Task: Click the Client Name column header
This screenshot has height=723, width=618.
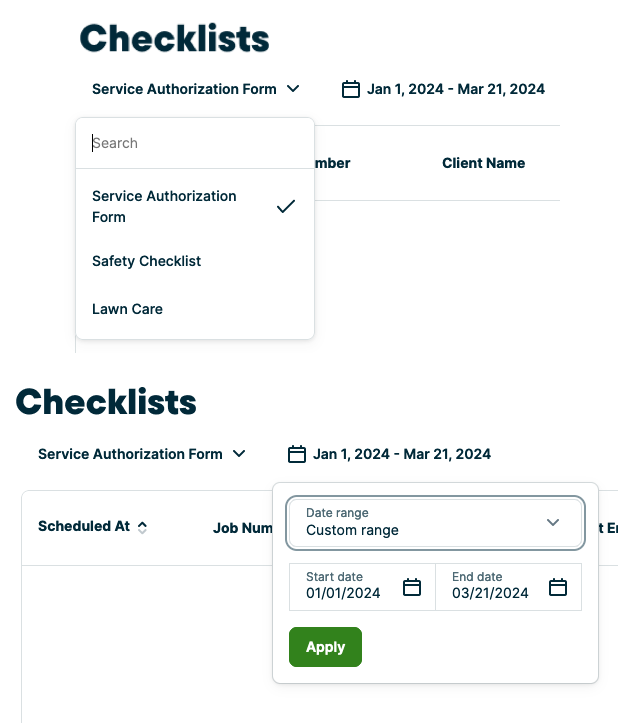Action: 483,163
